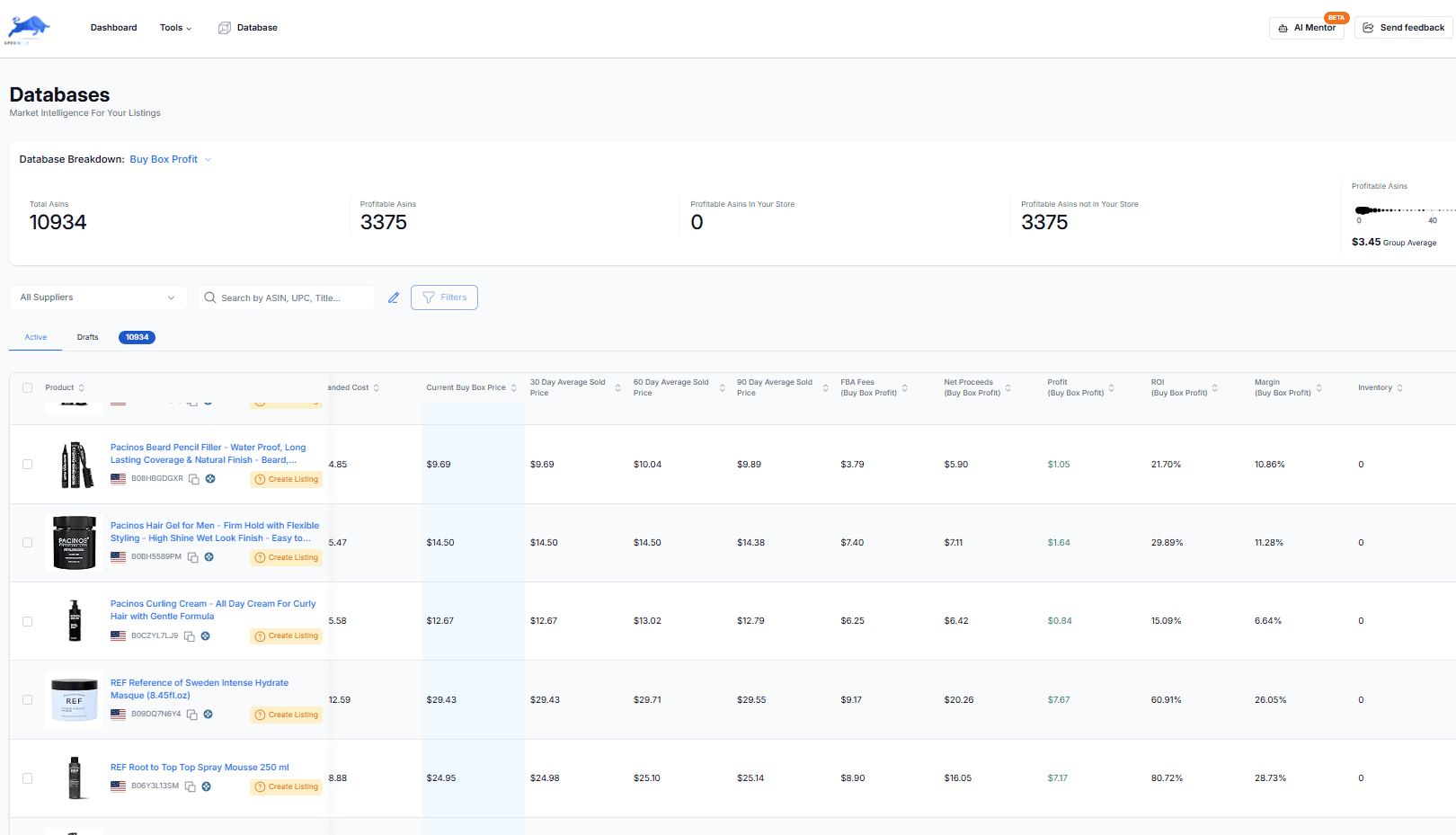1456x835 pixels.
Task: Create Listing for Pacinos Hair Gel
Action: [x=287, y=558]
